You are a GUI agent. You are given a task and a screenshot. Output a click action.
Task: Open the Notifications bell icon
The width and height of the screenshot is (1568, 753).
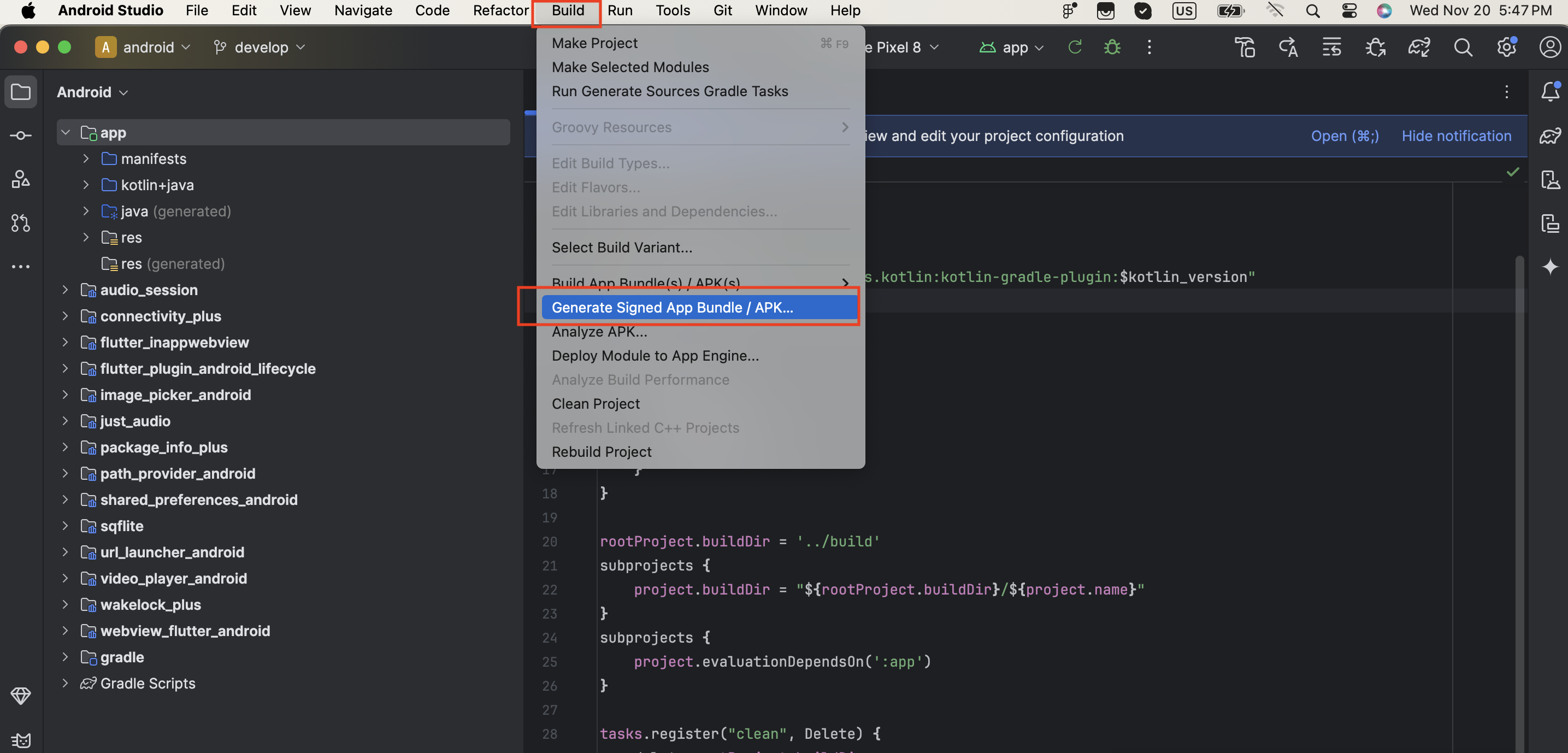(x=1550, y=92)
